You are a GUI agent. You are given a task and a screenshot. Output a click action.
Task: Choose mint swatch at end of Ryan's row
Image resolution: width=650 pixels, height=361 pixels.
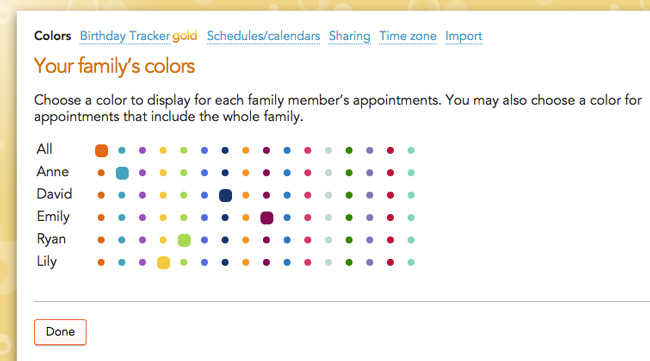411,240
